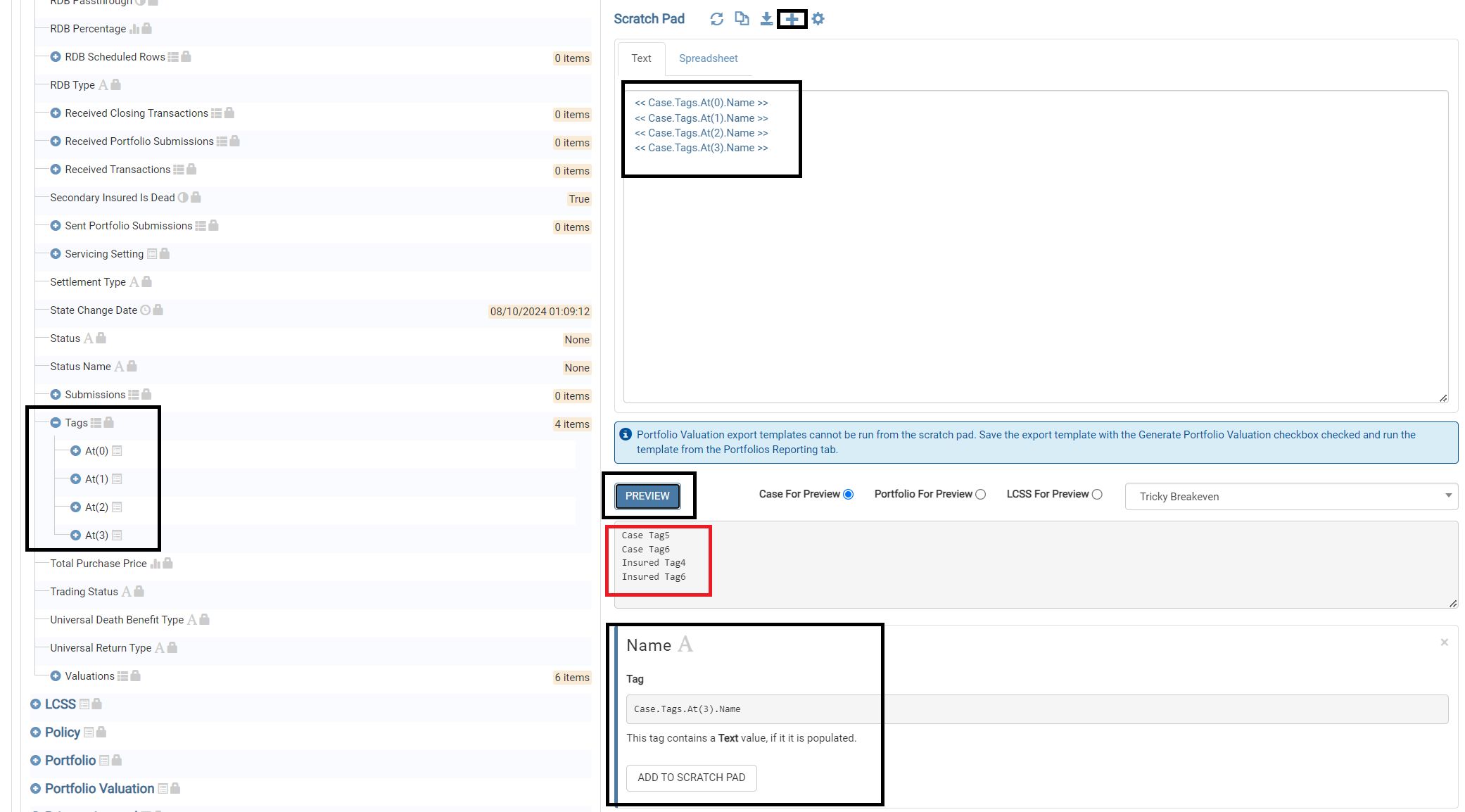Expand the At(2) tag node
Image resolution: width=1465 pixels, height=812 pixels.
tap(75, 507)
